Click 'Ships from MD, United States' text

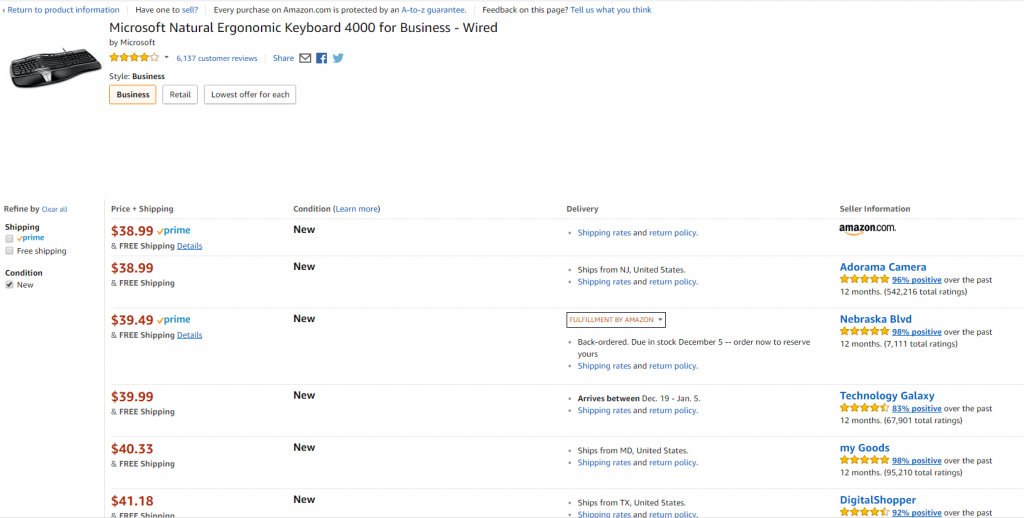pyautogui.click(x=633, y=450)
